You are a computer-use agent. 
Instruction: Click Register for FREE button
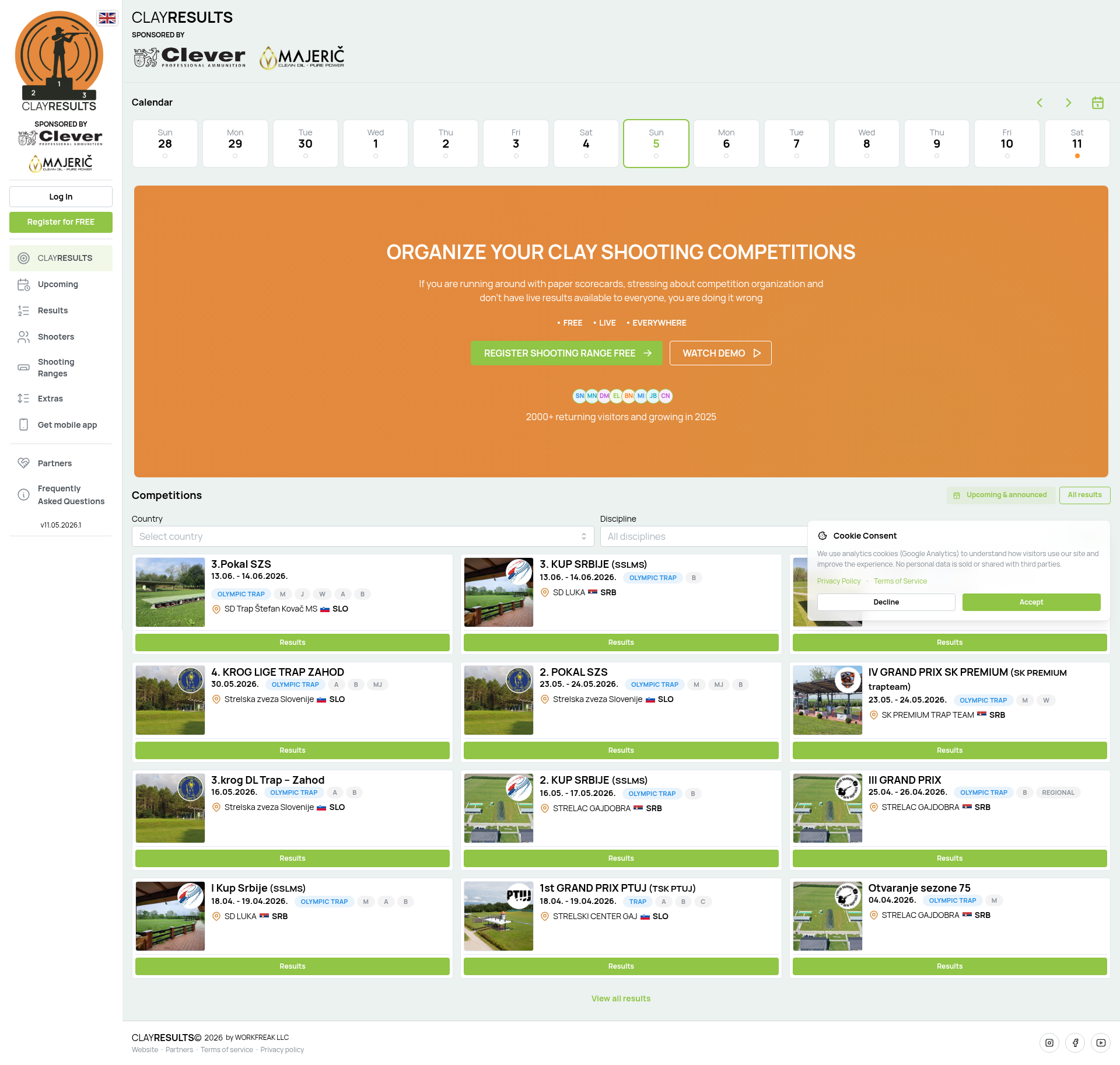[x=61, y=222]
